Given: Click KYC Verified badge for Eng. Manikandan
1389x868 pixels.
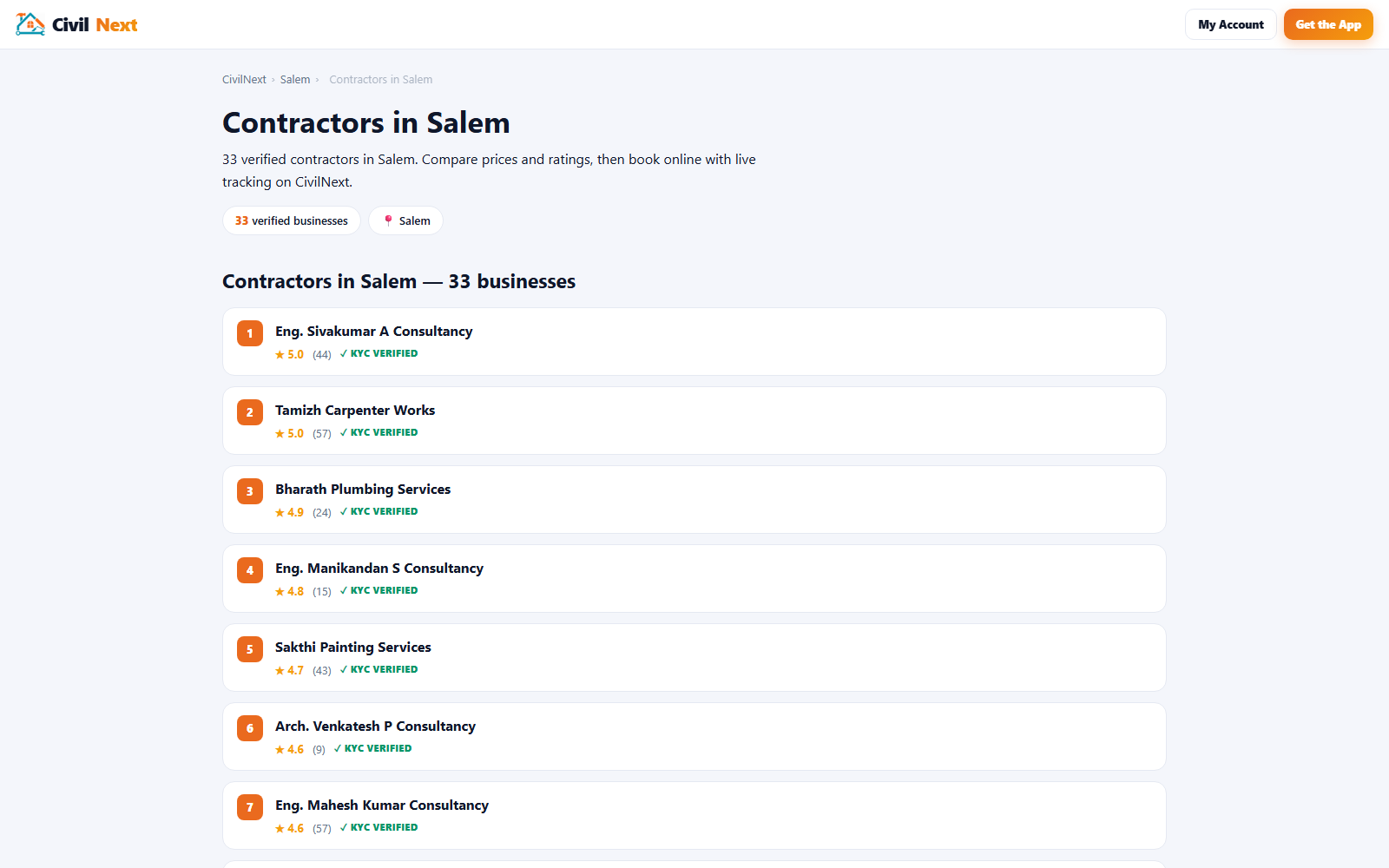Looking at the screenshot, I should (379, 590).
